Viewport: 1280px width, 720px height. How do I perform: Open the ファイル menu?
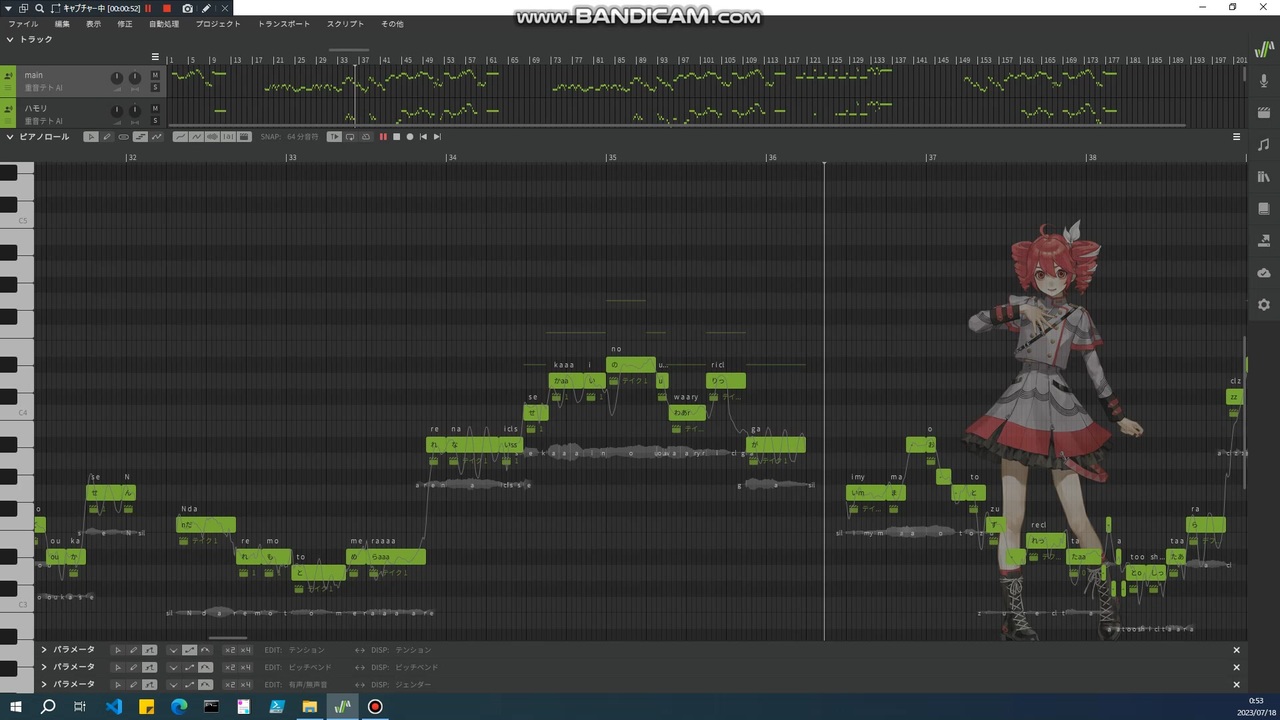click(x=23, y=24)
